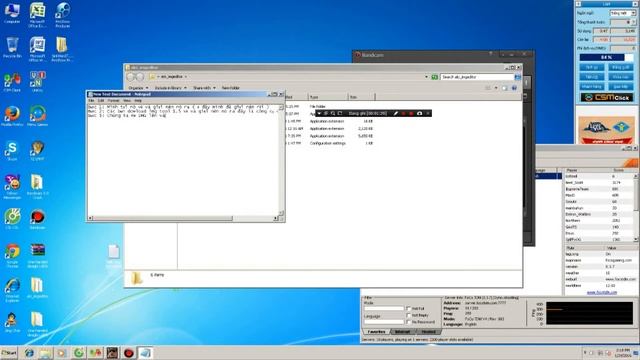Open the Bandicam red-circle desktop shortcut
This screenshot has width=640, height=360.
(x=37, y=218)
